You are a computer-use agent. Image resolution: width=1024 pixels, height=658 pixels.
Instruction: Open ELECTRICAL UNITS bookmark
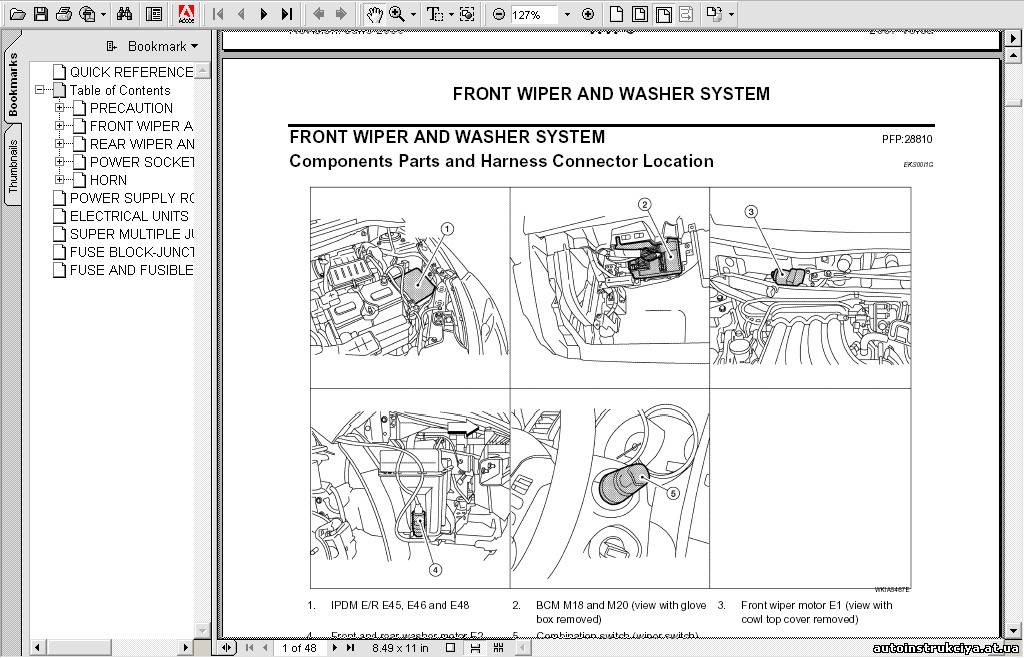click(x=129, y=216)
